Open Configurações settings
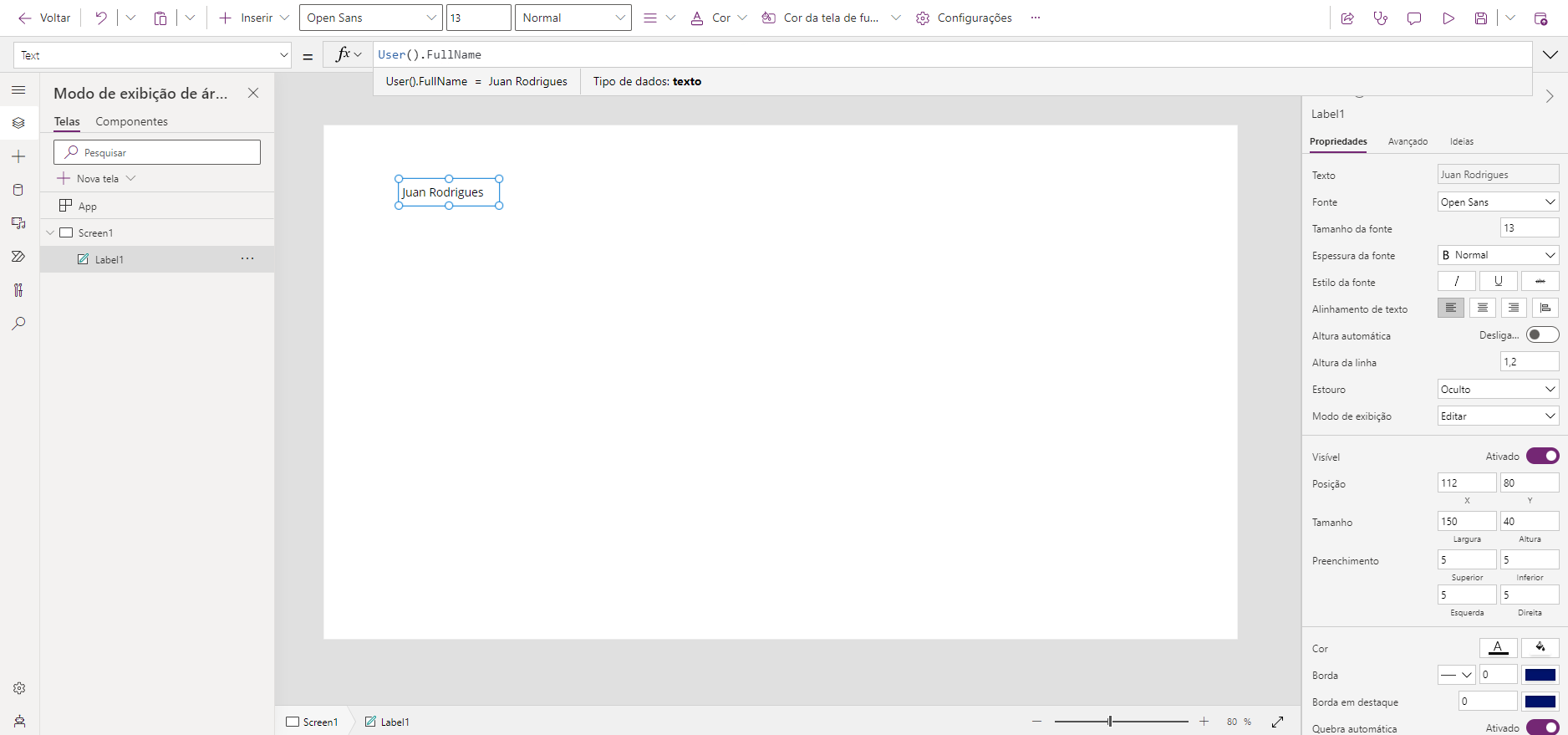This screenshot has width=1568, height=735. (x=964, y=18)
